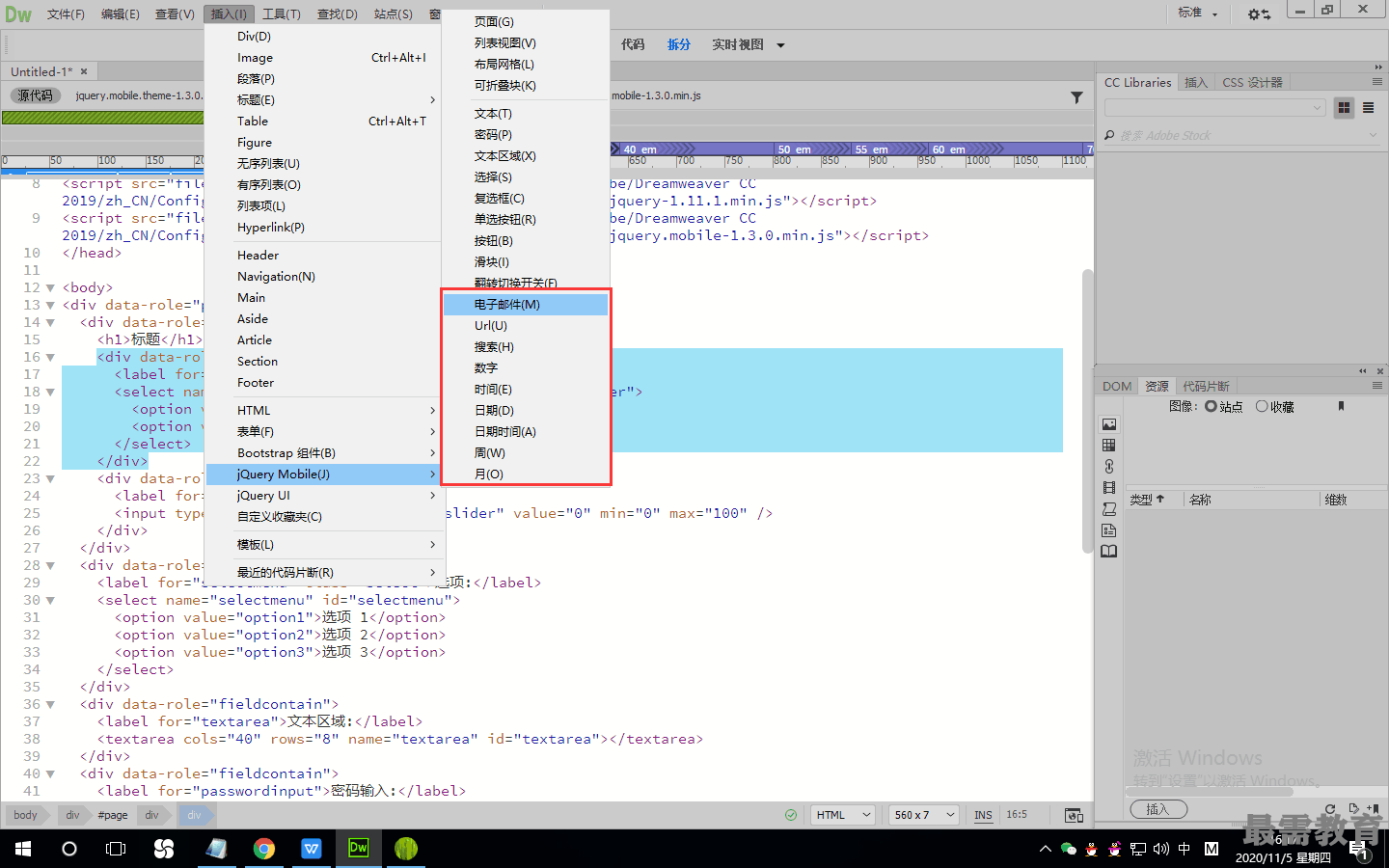Toggle the 源代码 source code button
The width and height of the screenshot is (1389, 868).
tap(35, 95)
